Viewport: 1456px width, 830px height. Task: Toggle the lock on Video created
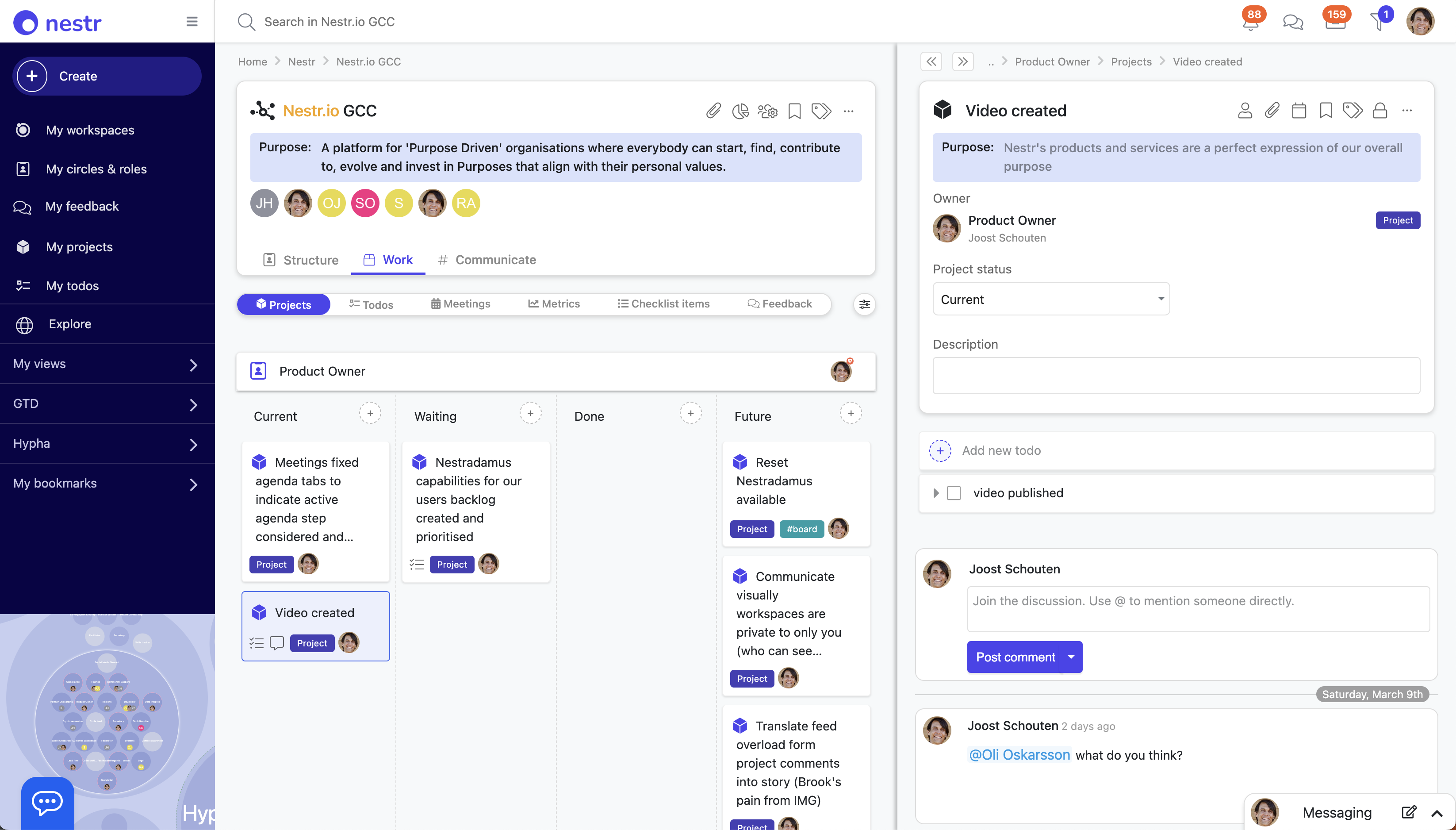click(1379, 110)
